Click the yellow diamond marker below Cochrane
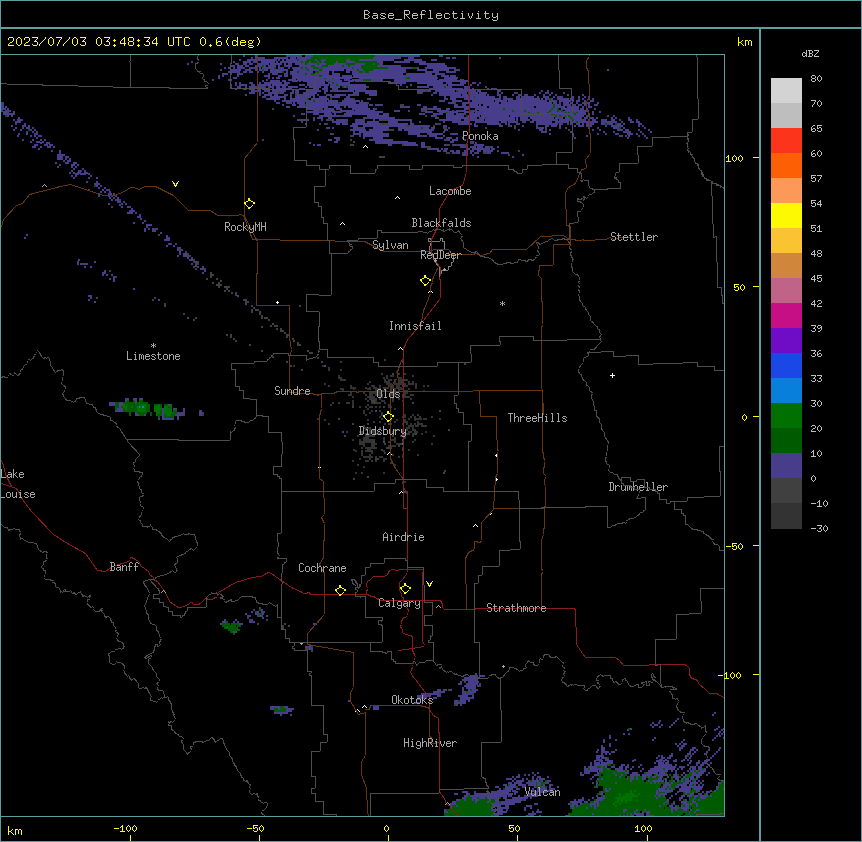This screenshot has height=842, width=862. coord(340,590)
